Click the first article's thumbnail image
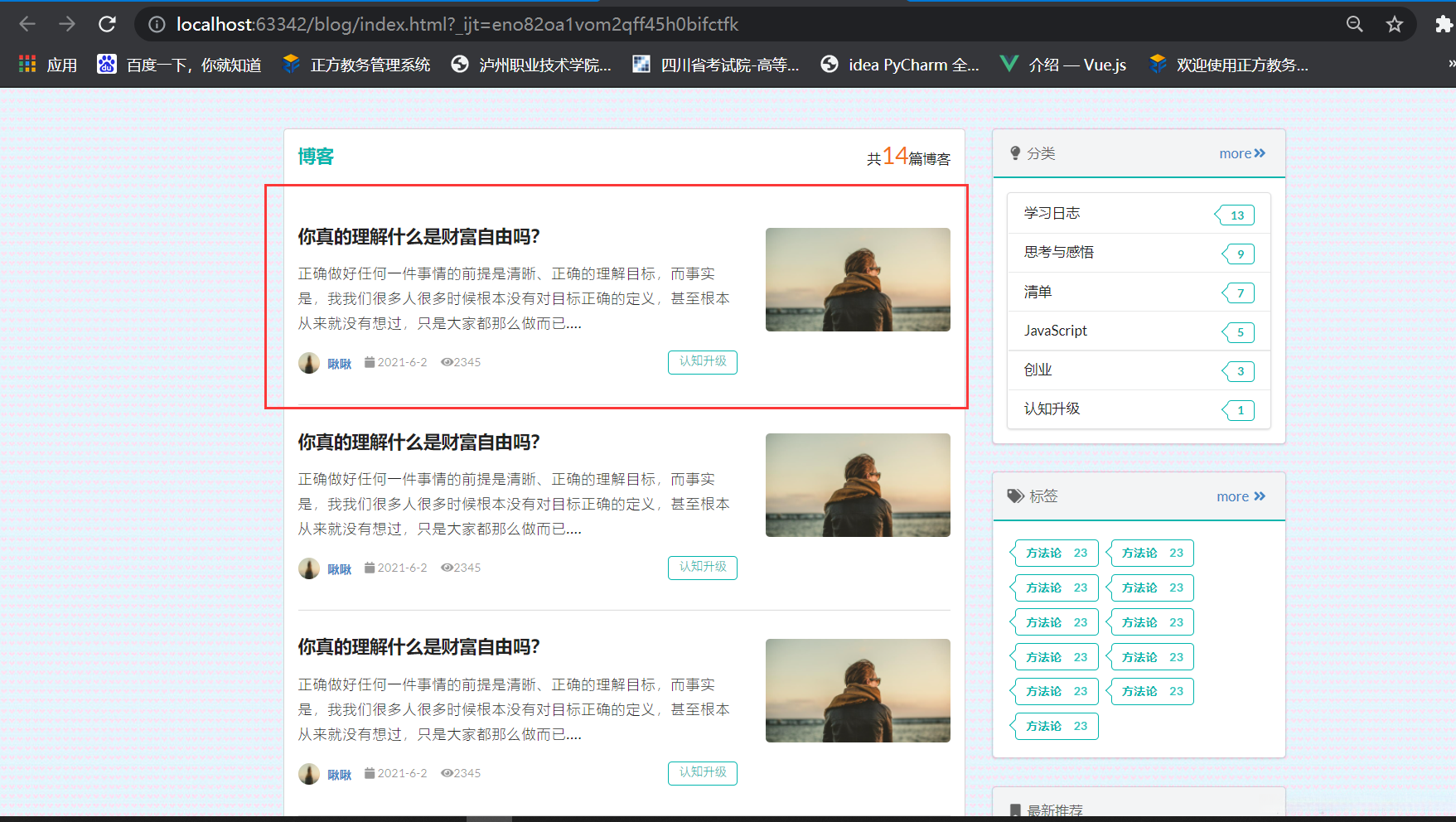The width and height of the screenshot is (1456, 822). click(x=857, y=279)
